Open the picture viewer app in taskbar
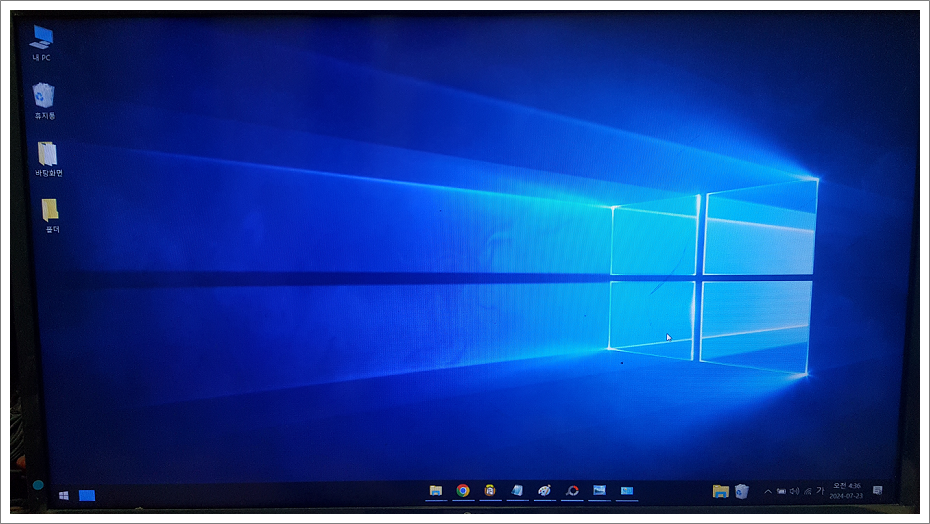The height and width of the screenshot is (524, 930). pyautogui.click(x=599, y=490)
